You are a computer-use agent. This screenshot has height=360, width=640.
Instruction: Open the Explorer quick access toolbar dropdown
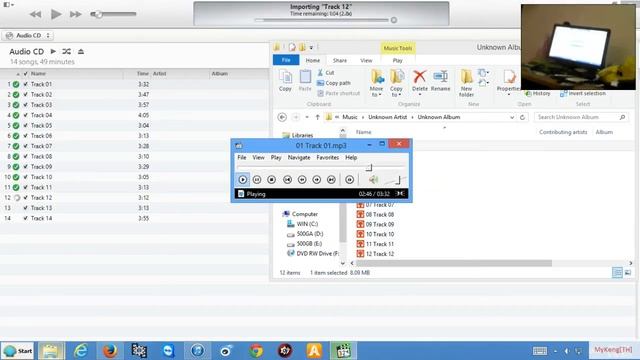(311, 48)
